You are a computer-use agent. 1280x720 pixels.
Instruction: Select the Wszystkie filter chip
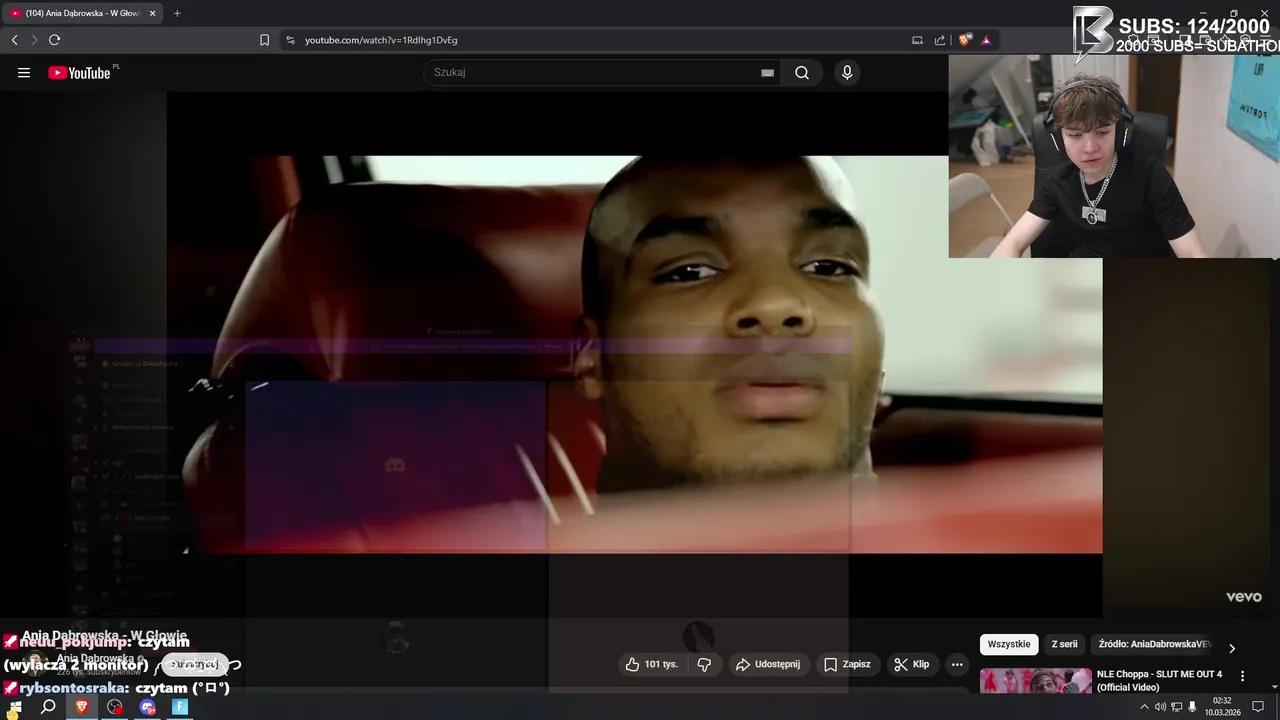click(1008, 644)
